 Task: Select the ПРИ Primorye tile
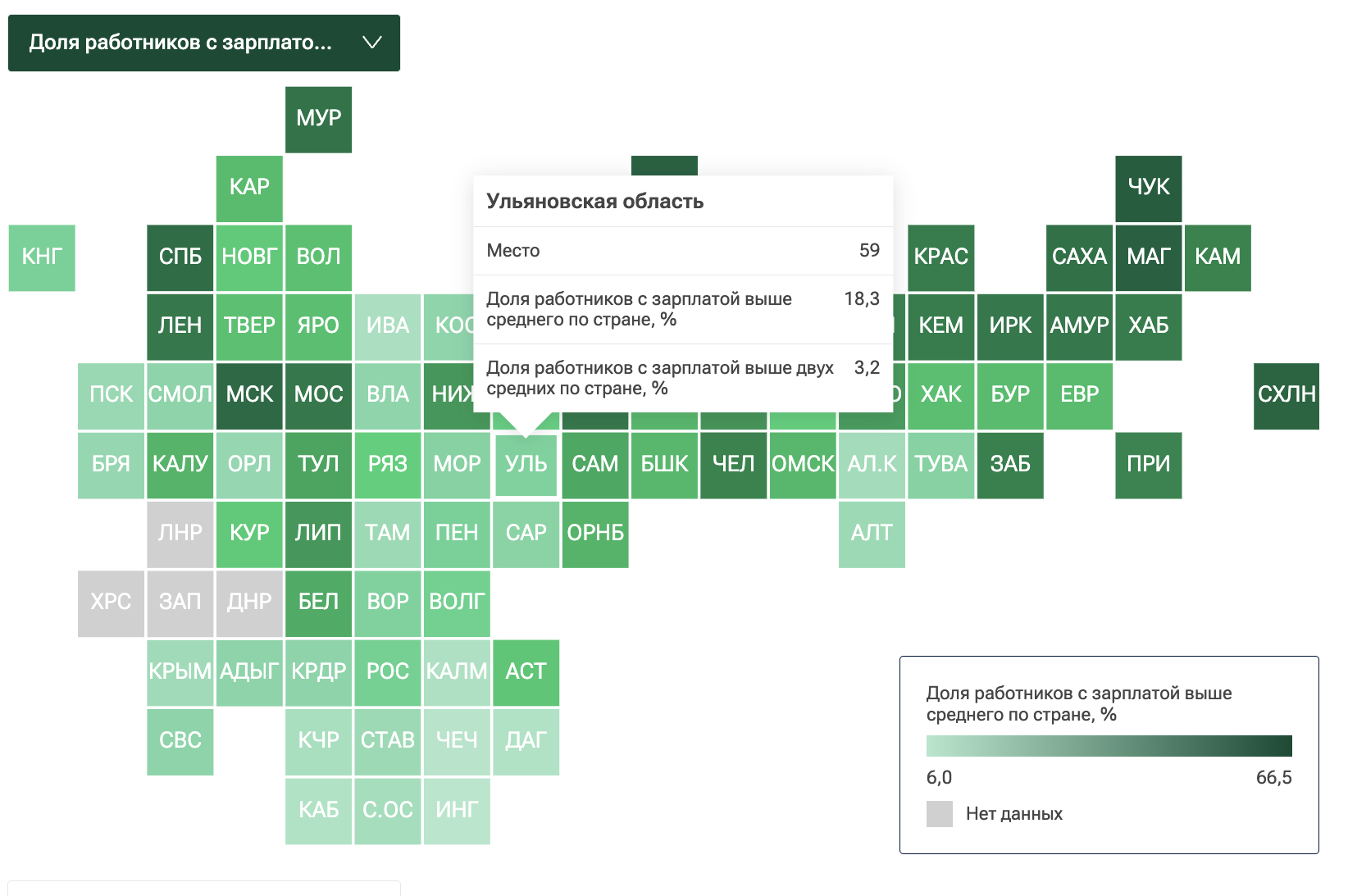(x=1149, y=466)
